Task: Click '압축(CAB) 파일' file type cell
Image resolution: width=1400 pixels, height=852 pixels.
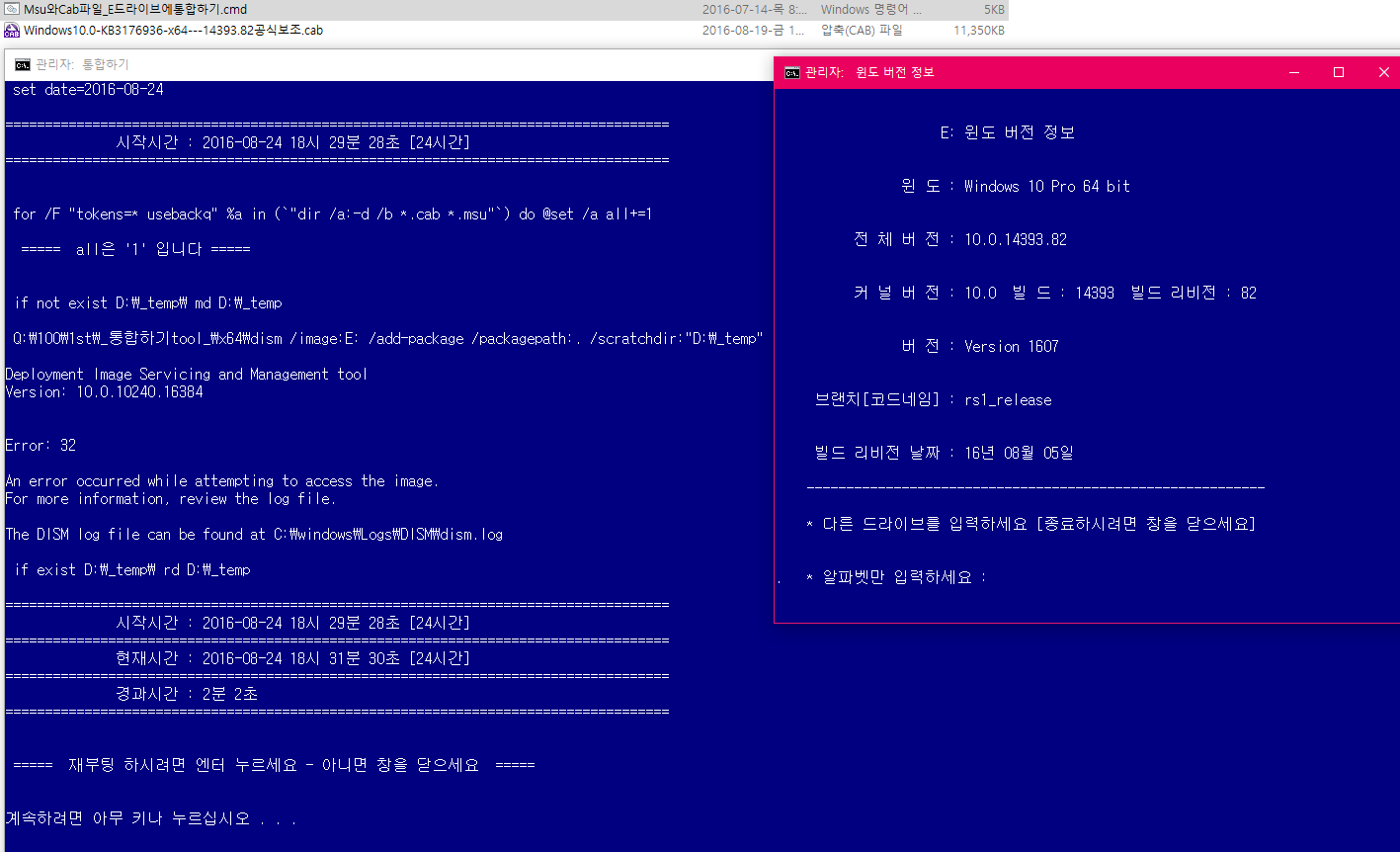Action: pyautogui.click(x=862, y=31)
